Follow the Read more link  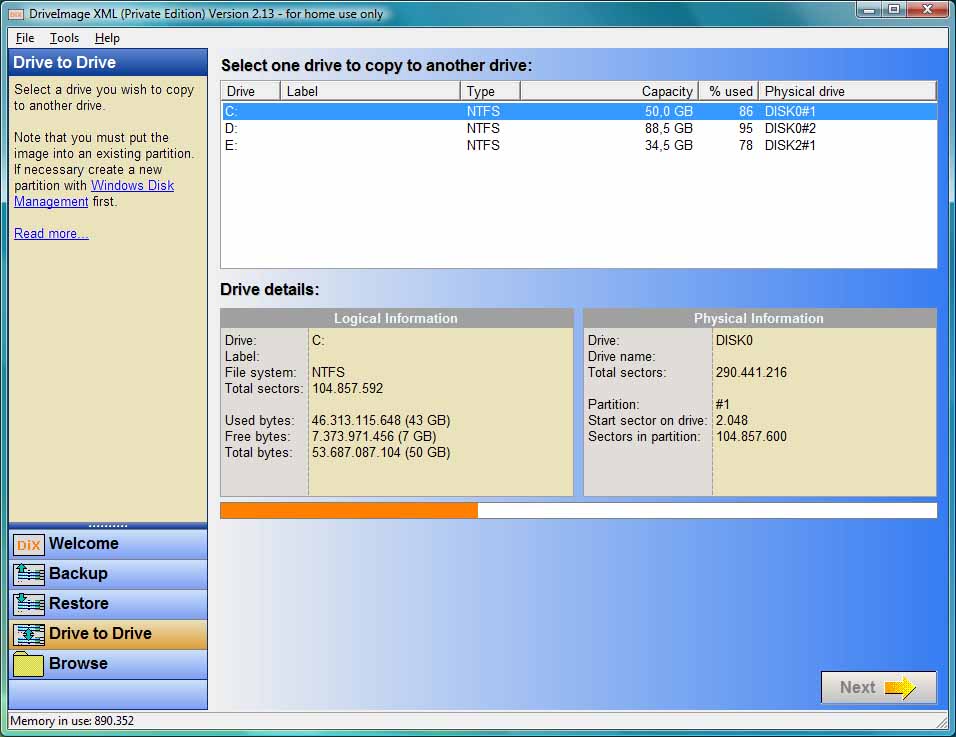click(51, 233)
